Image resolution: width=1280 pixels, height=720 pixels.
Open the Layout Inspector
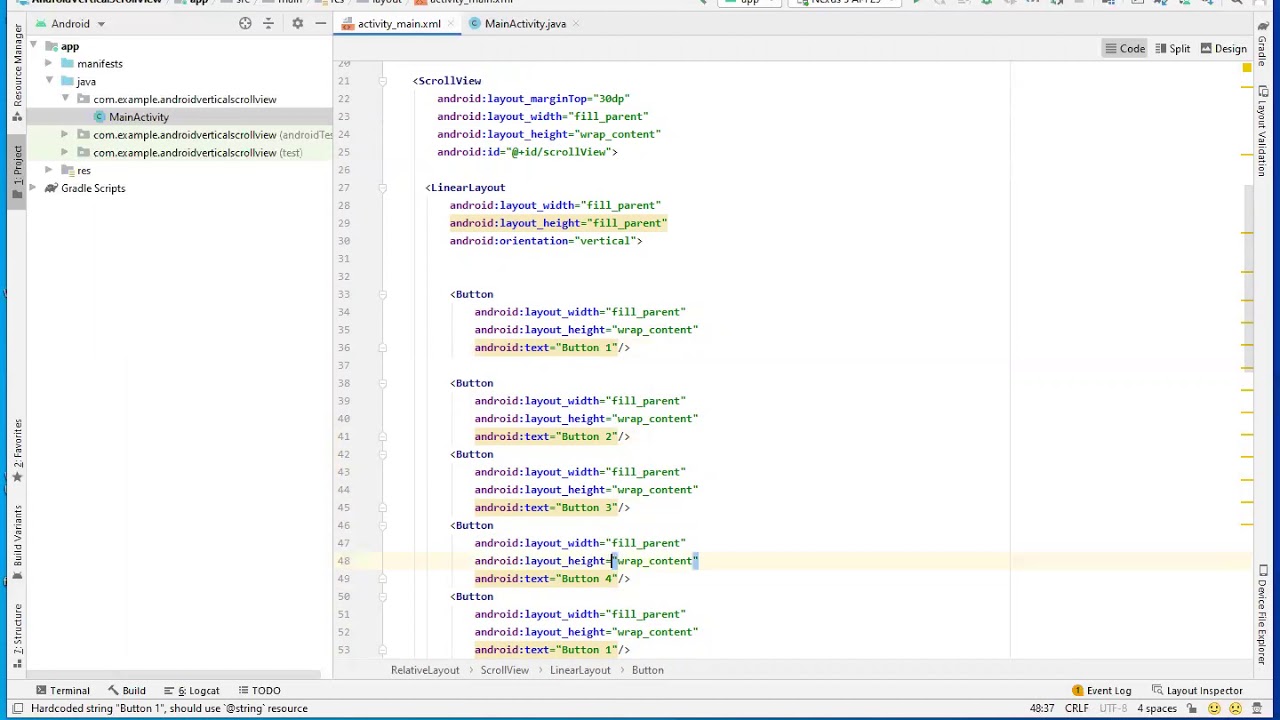1196,691
